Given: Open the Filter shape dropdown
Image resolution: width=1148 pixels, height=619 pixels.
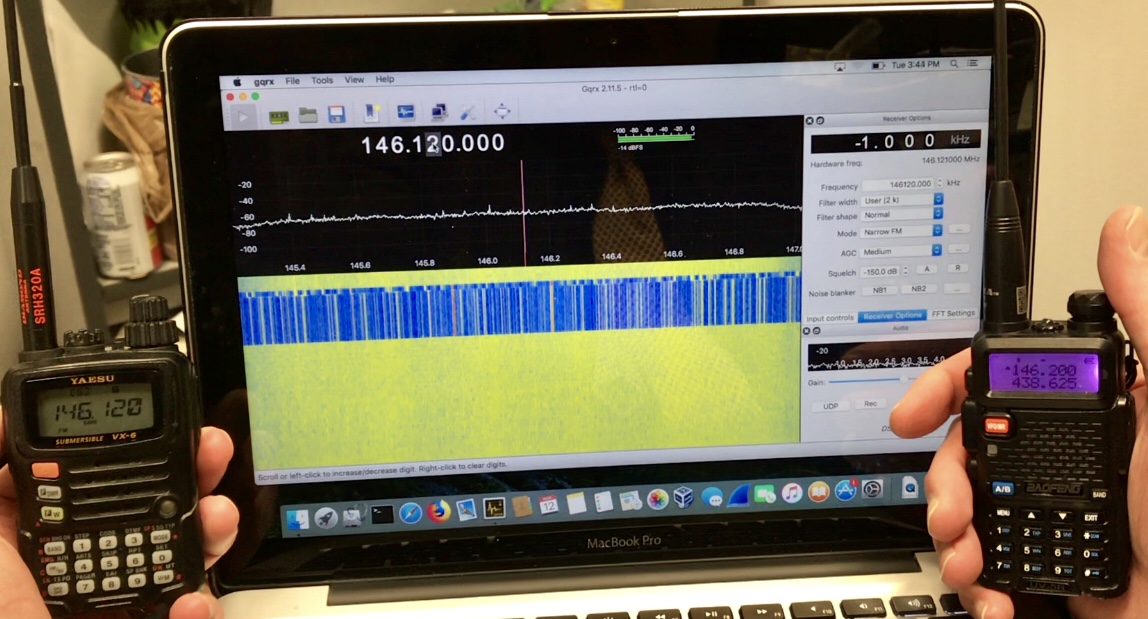Looking at the screenshot, I should pyautogui.click(x=901, y=215).
